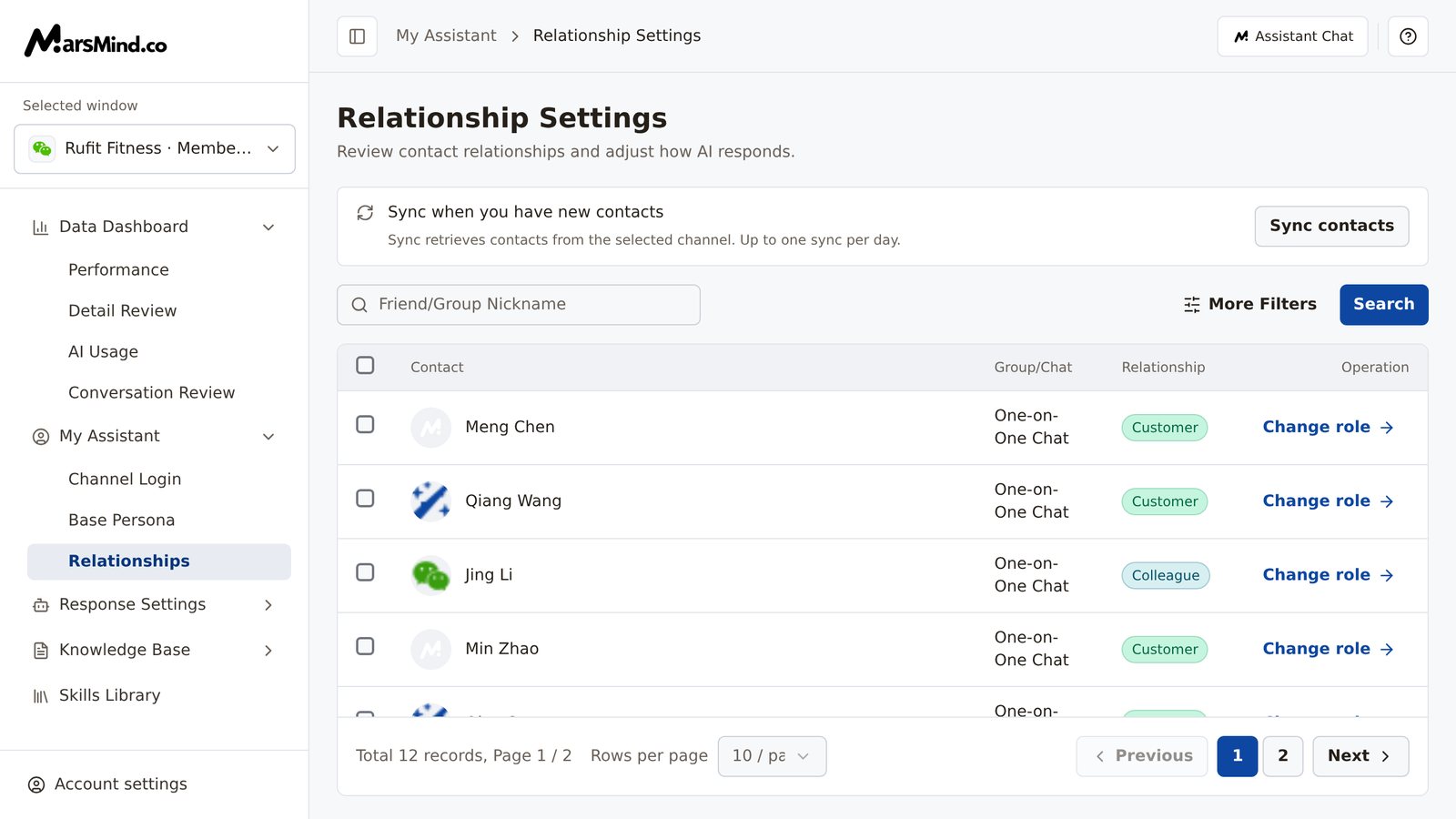Click the Response Settings robot icon
Image resolution: width=1456 pixels, height=819 pixels.
pyautogui.click(x=40, y=605)
